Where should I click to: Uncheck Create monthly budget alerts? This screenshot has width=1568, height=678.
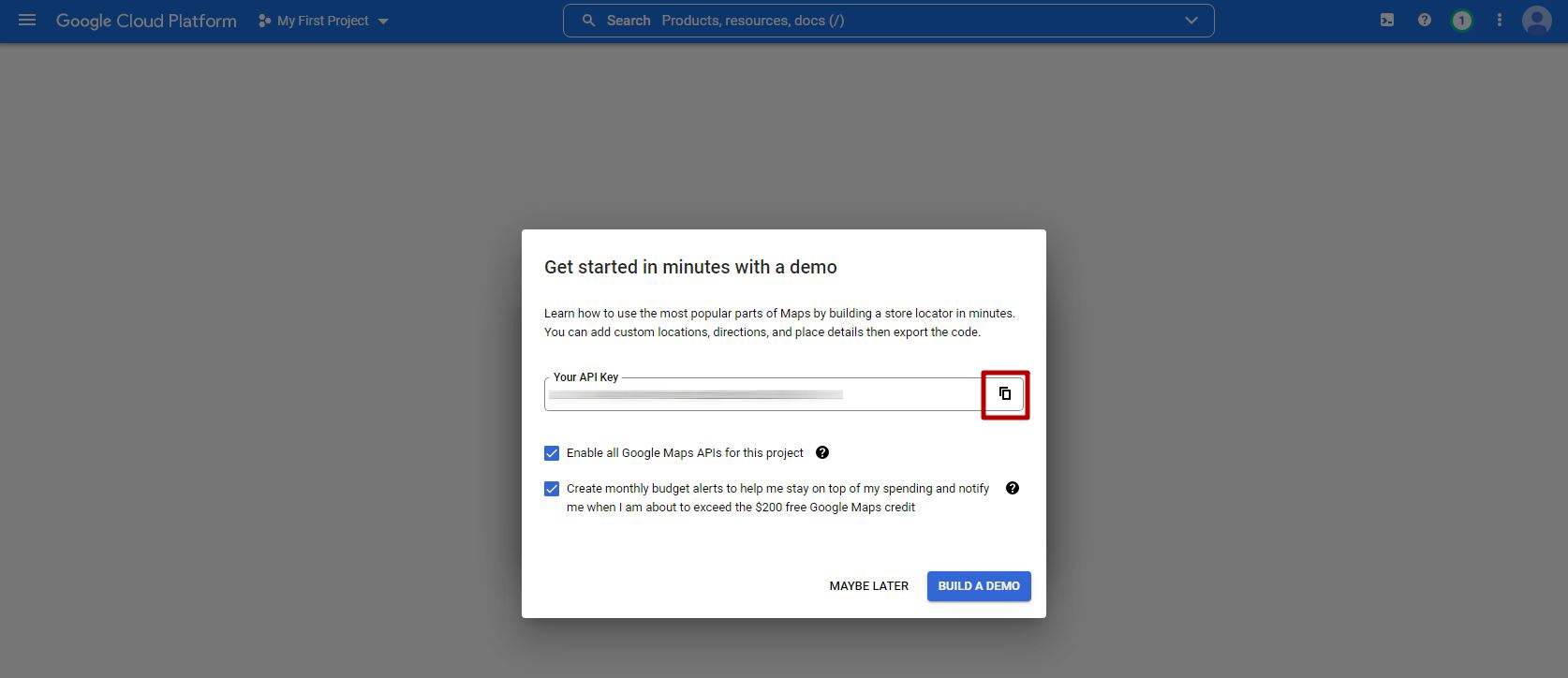[552, 489]
